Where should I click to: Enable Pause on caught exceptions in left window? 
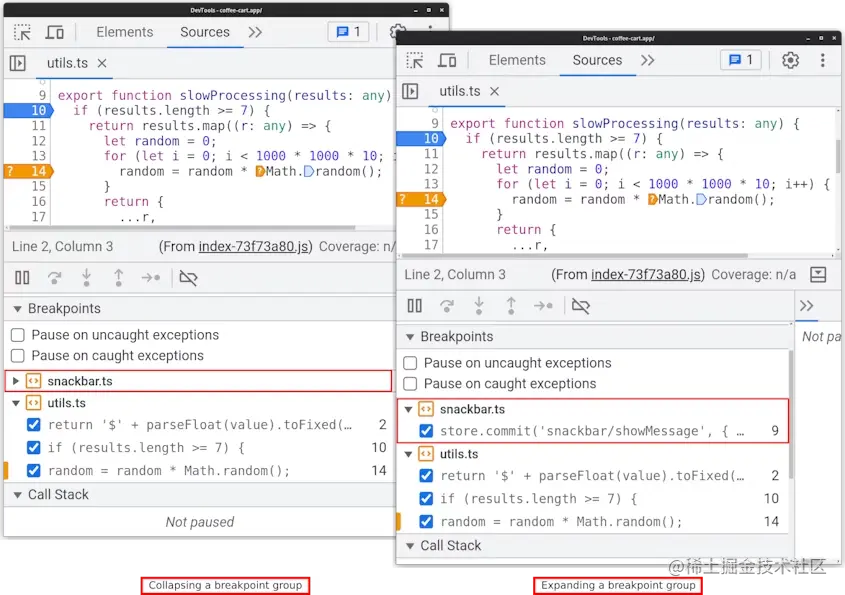tap(18, 356)
